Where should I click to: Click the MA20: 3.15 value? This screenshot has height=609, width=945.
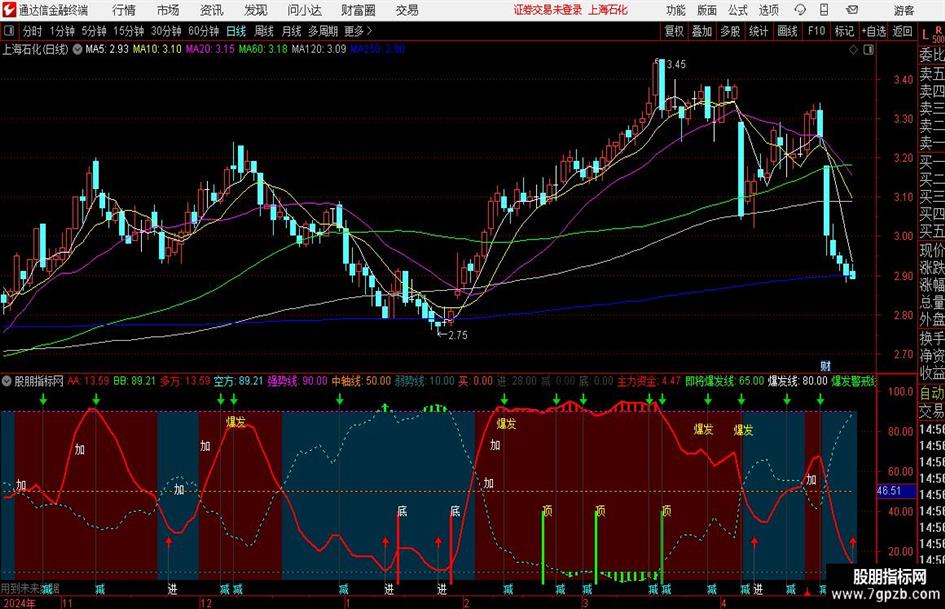tap(210, 49)
